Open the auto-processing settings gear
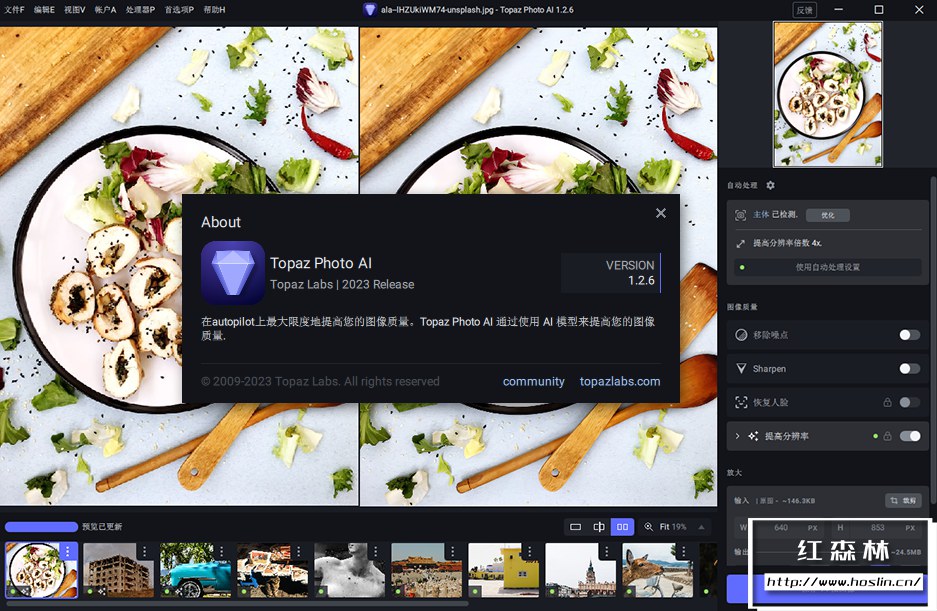This screenshot has height=611, width=937. (770, 185)
